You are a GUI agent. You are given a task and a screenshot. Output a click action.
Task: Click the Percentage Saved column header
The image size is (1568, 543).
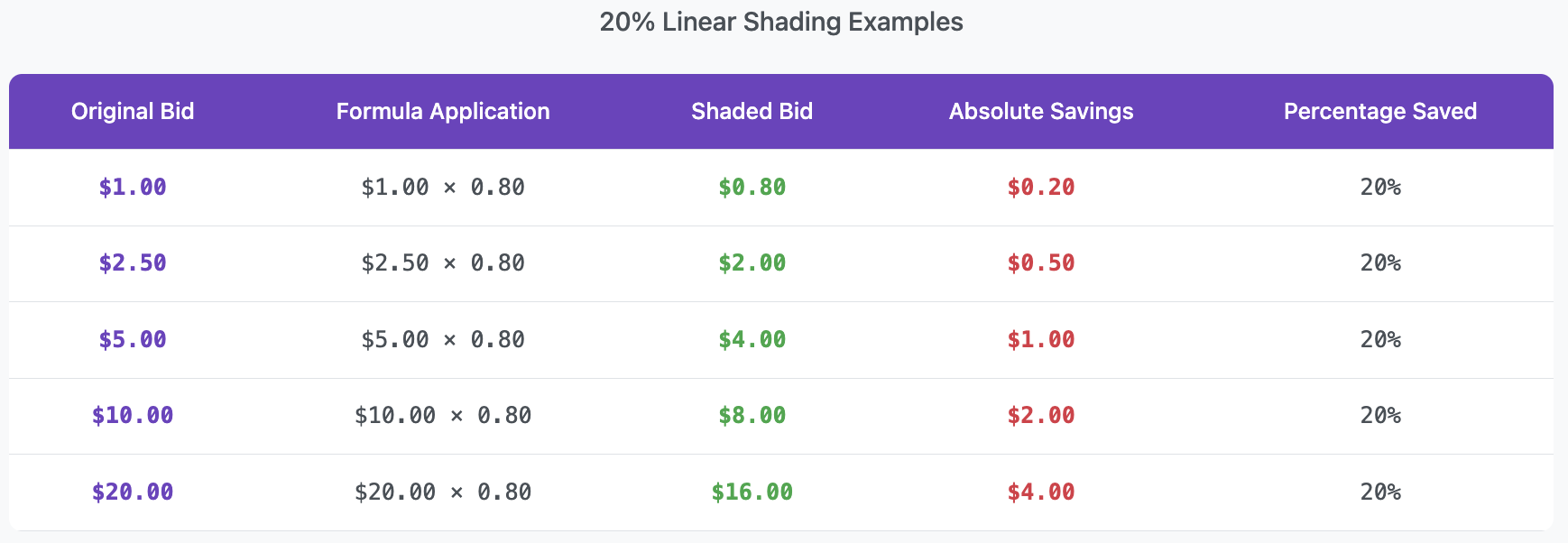pyautogui.click(x=1379, y=111)
